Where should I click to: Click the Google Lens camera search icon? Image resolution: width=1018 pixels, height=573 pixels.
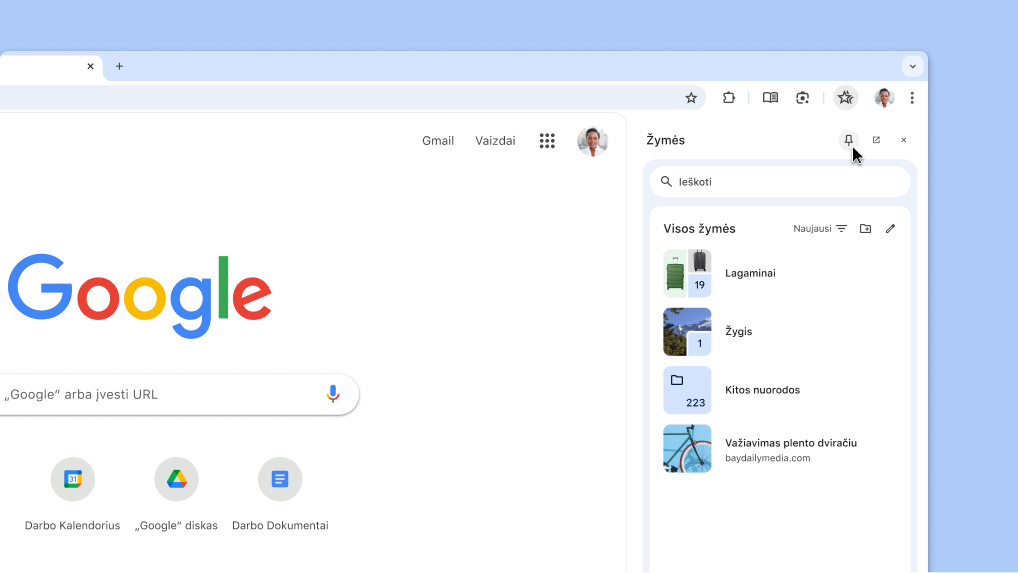tap(802, 98)
